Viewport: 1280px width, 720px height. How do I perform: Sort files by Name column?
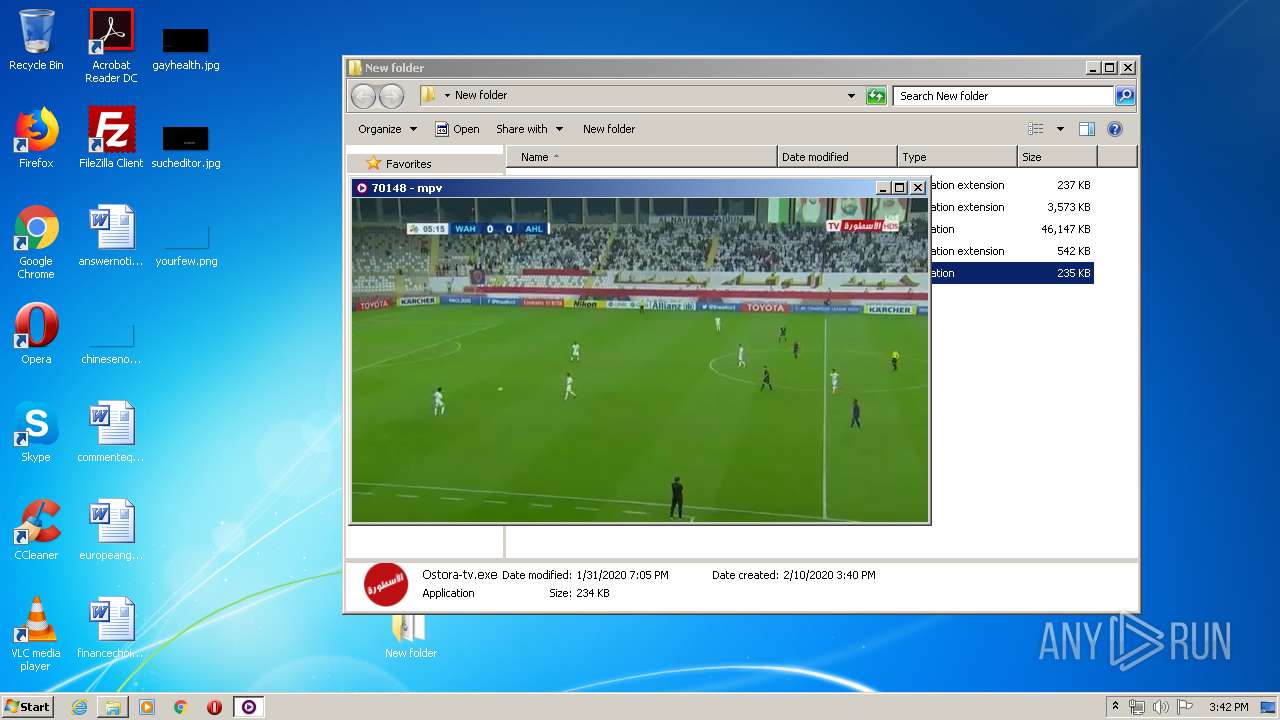(641, 157)
